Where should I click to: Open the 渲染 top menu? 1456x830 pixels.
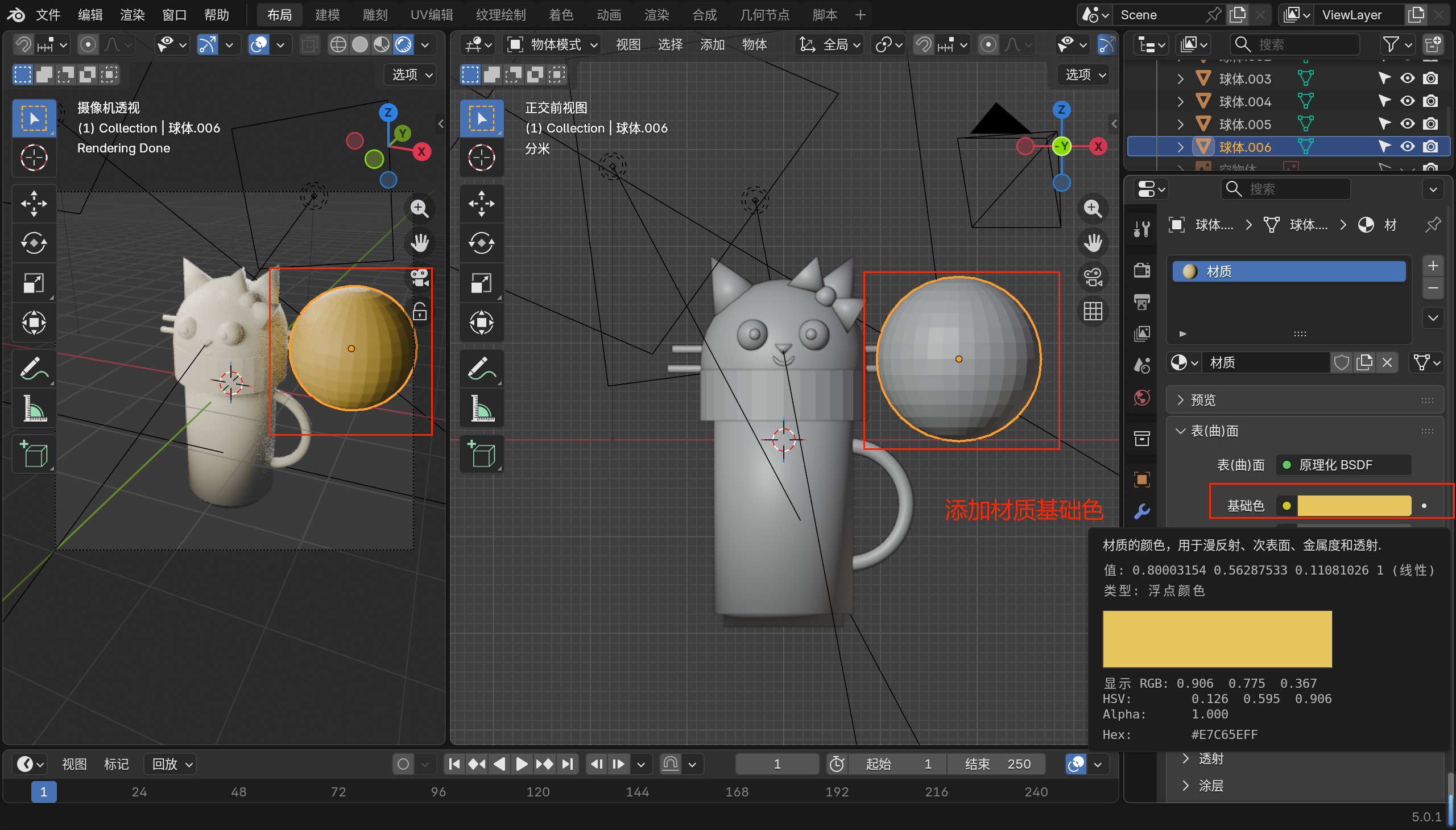(x=132, y=15)
